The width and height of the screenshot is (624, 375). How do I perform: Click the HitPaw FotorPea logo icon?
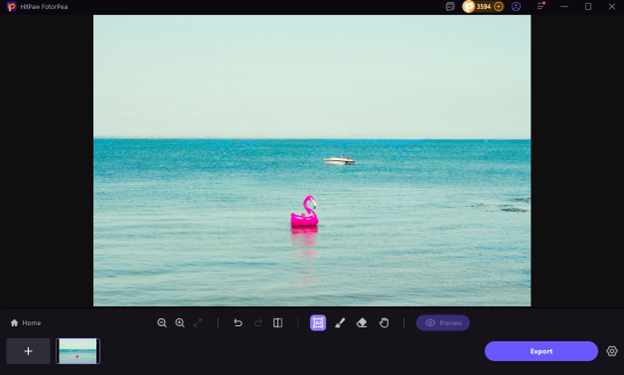[x=12, y=6]
